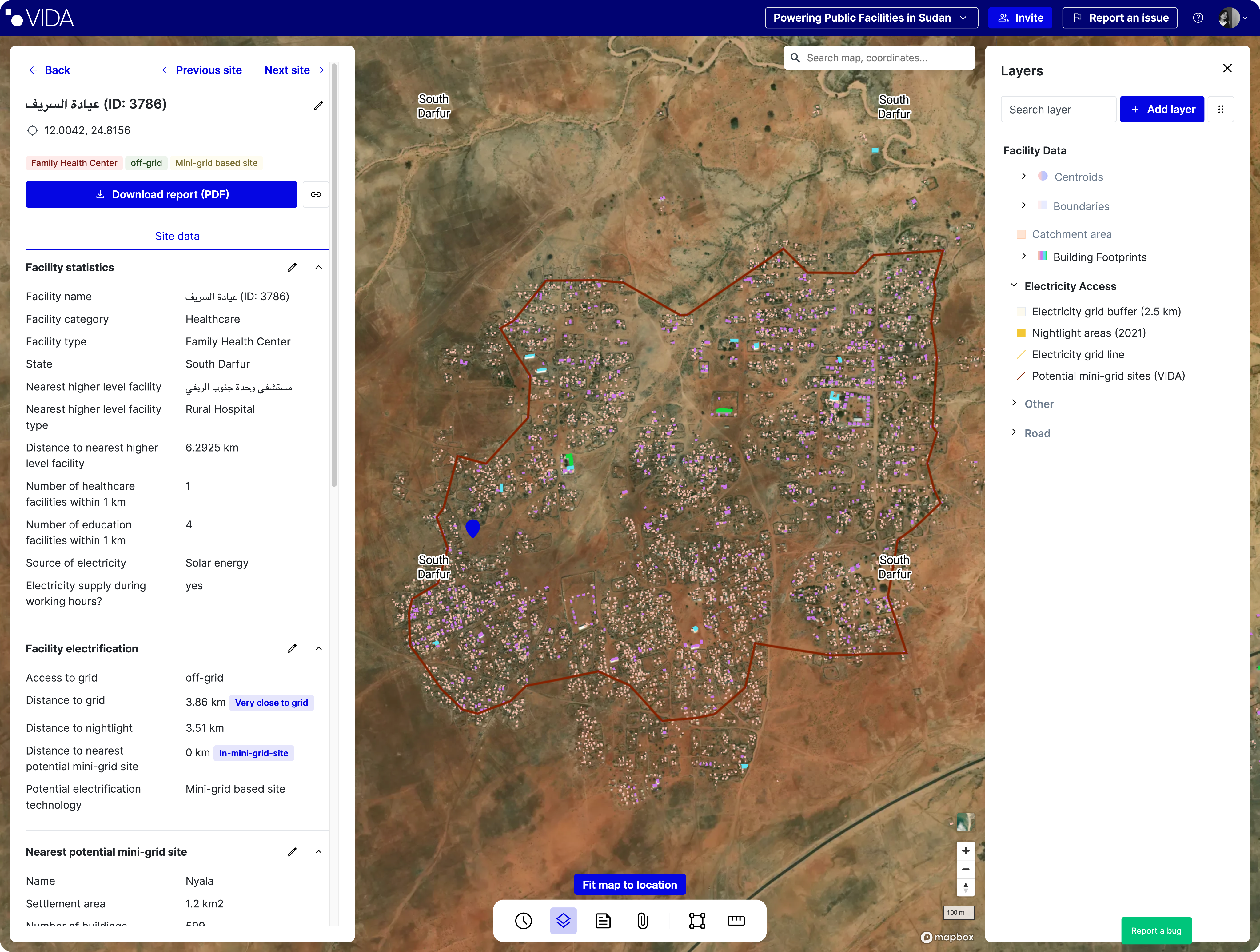
Task: Select the draw polygon area tool
Action: tap(697, 921)
